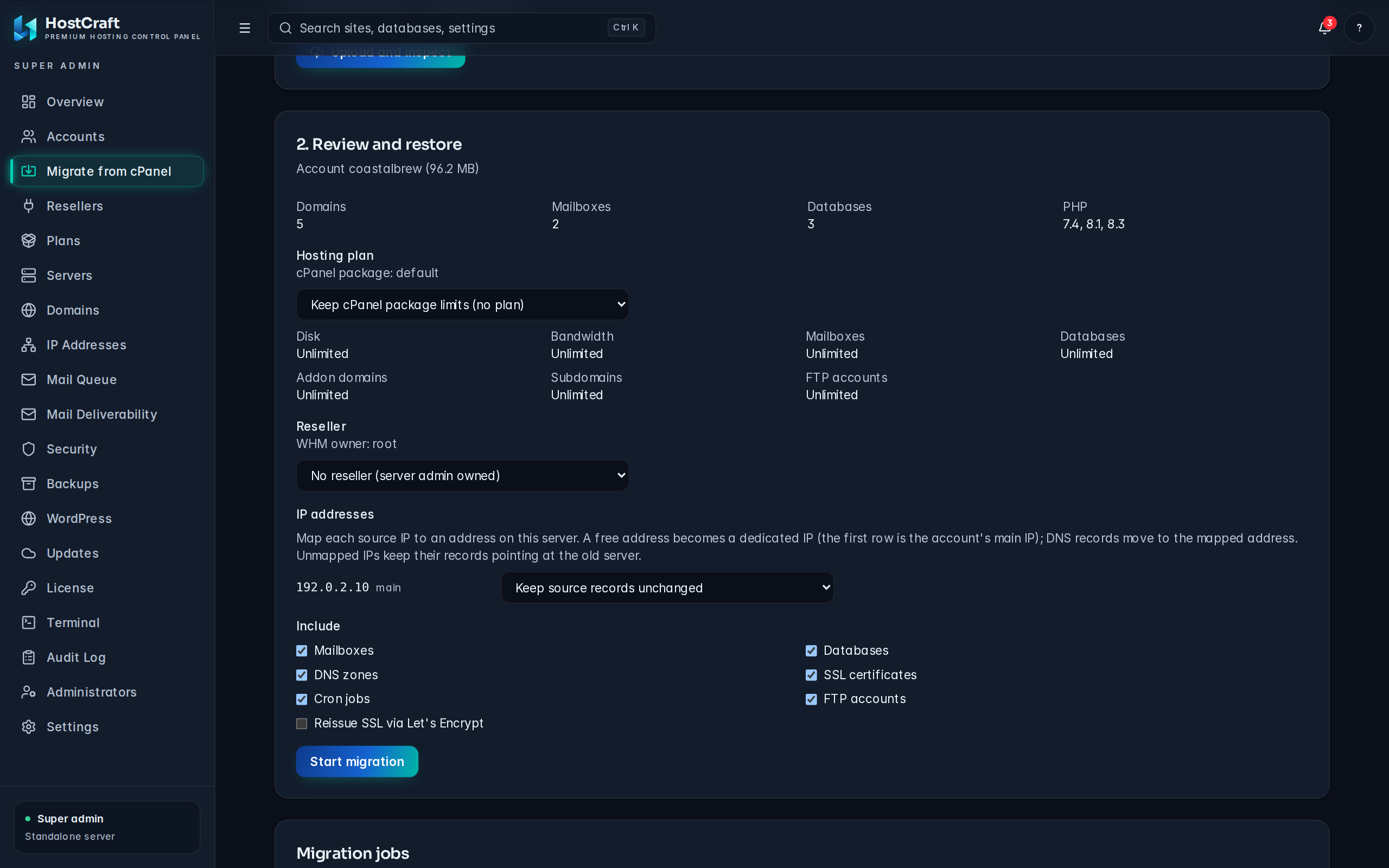The height and width of the screenshot is (868, 1389).
Task: Click the Security shield icon
Action: [29, 449]
